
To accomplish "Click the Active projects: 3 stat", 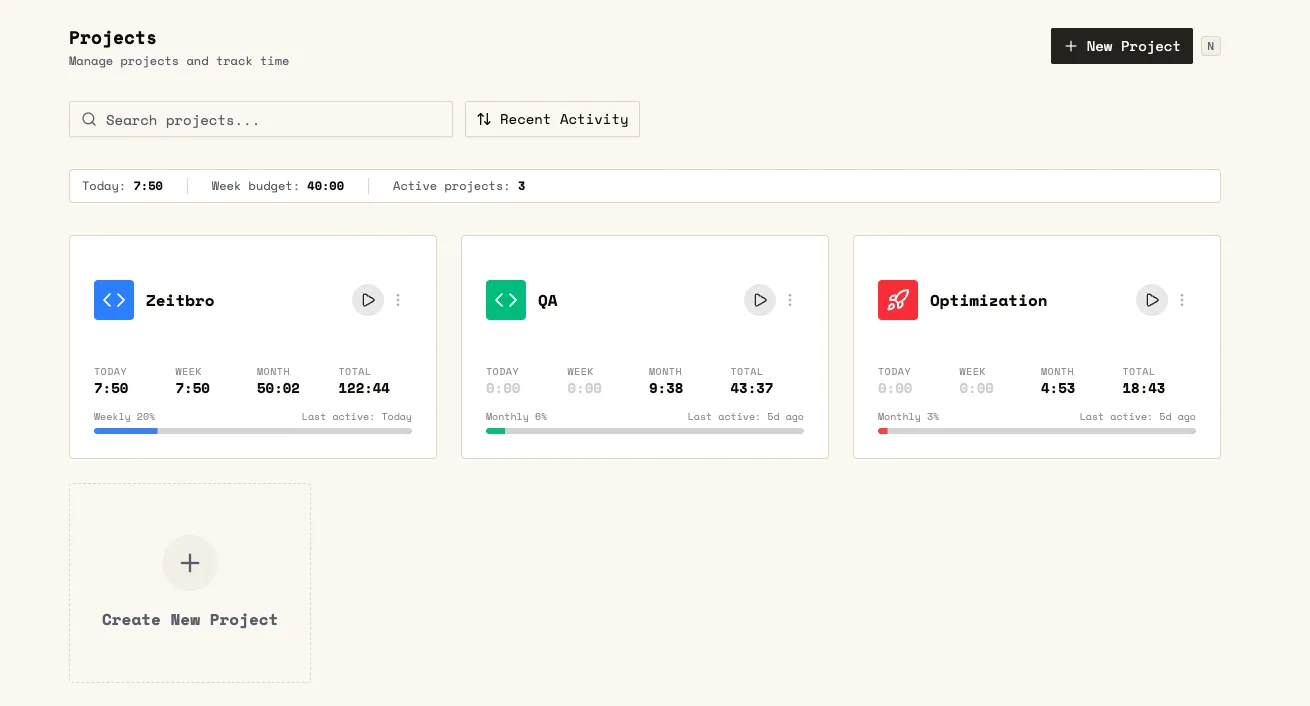I will point(459,186).
